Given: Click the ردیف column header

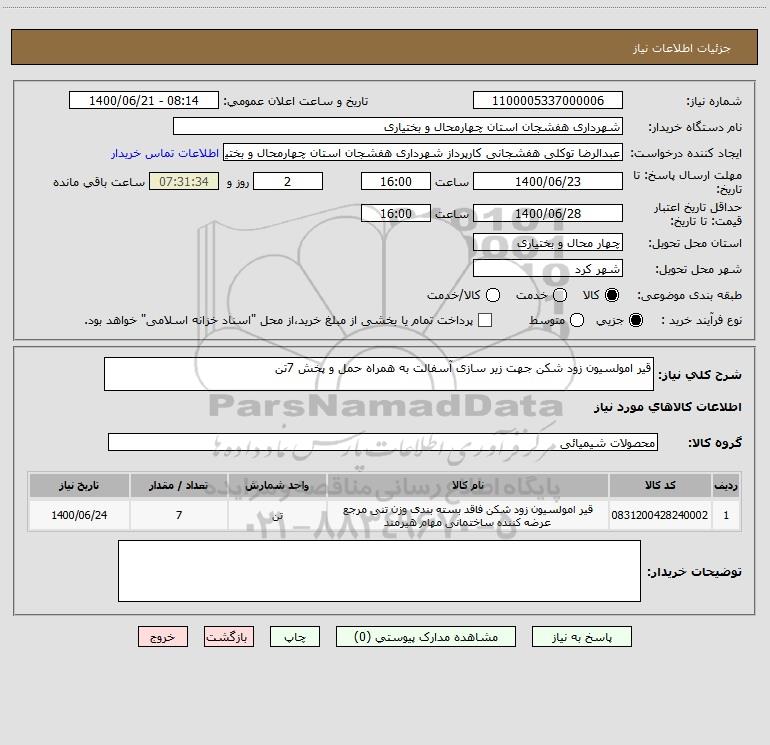Looking at the screenshot, I should (x=726, y=485).
